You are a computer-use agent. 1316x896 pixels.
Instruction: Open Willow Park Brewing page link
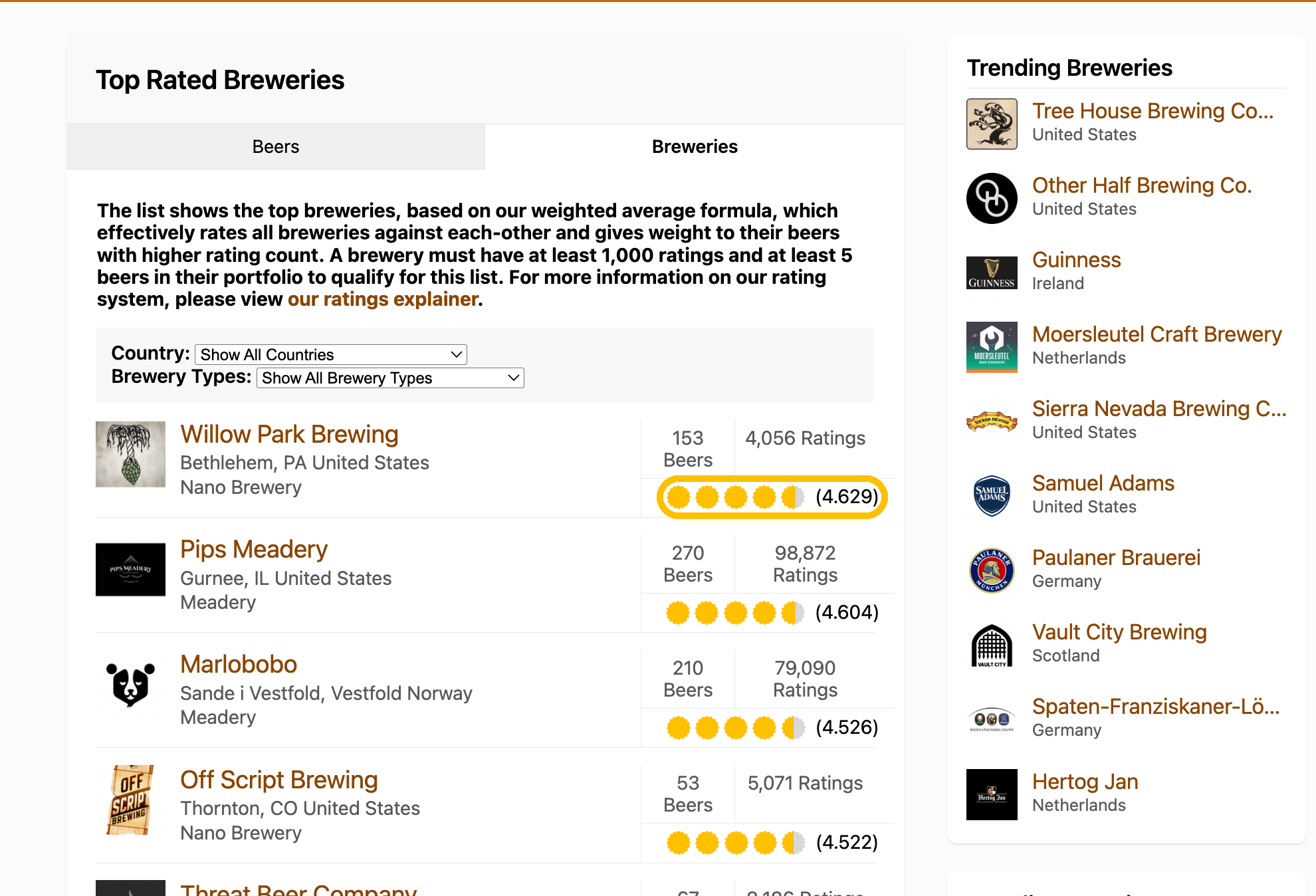pos(289,434)
